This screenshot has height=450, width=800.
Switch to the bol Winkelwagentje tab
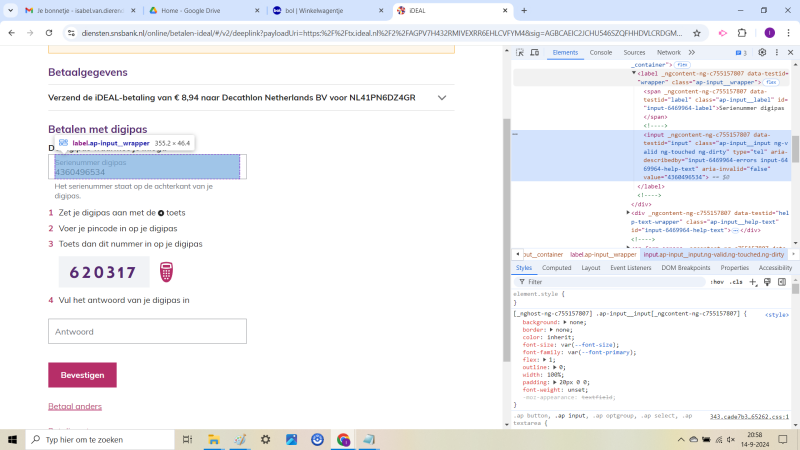tap(328, 10)
